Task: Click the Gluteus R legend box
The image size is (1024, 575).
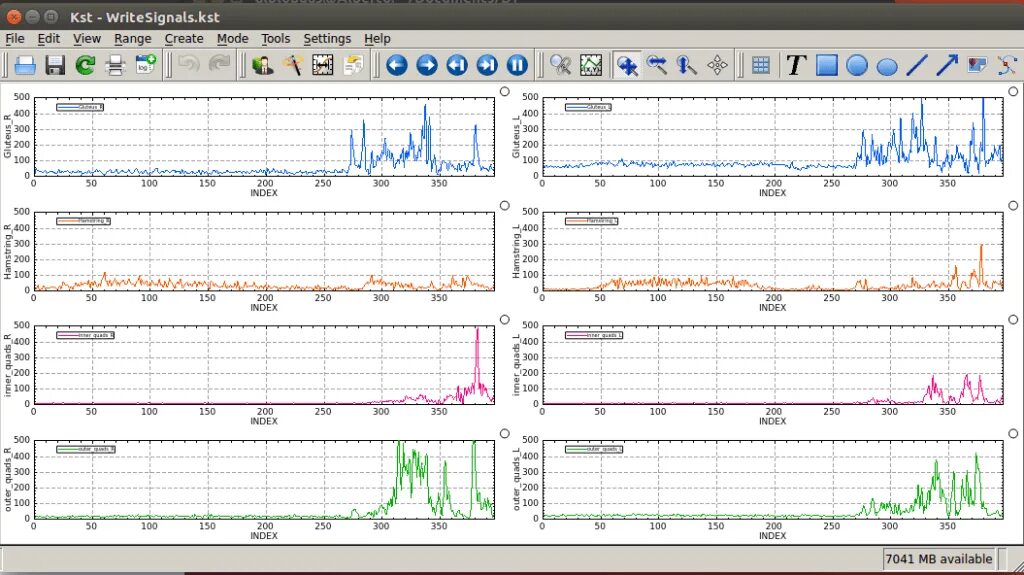Action: (x=80, y=107)
